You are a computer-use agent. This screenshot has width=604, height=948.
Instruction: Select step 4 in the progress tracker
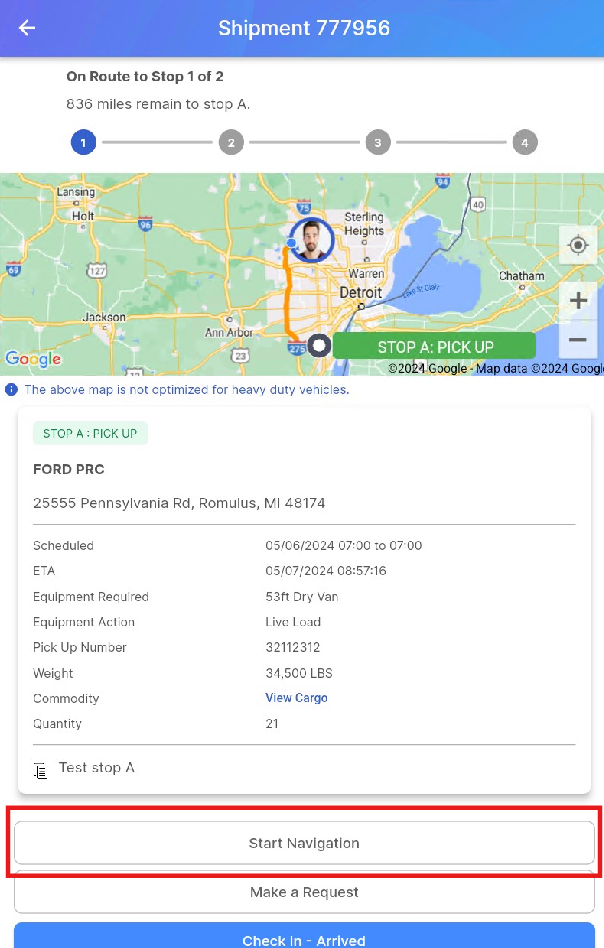[x=525, y=143]
